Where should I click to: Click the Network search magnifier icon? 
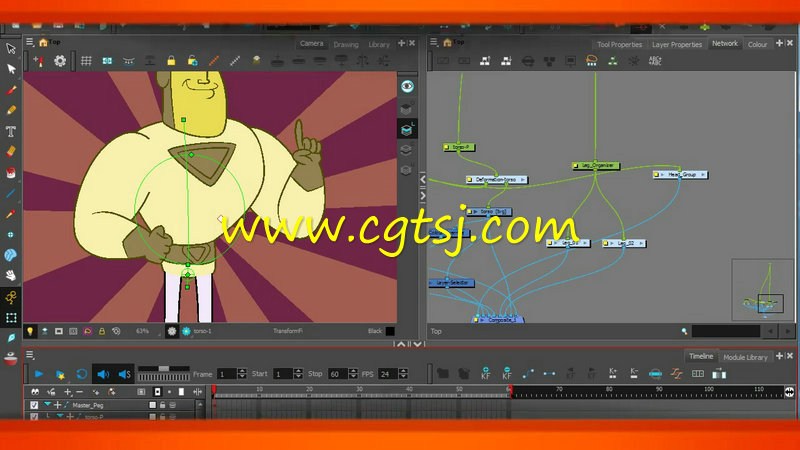684,332
